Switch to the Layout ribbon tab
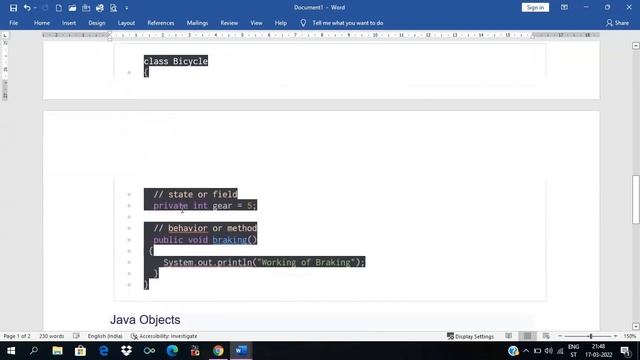640x360 pixels. (x=126, y=23)
